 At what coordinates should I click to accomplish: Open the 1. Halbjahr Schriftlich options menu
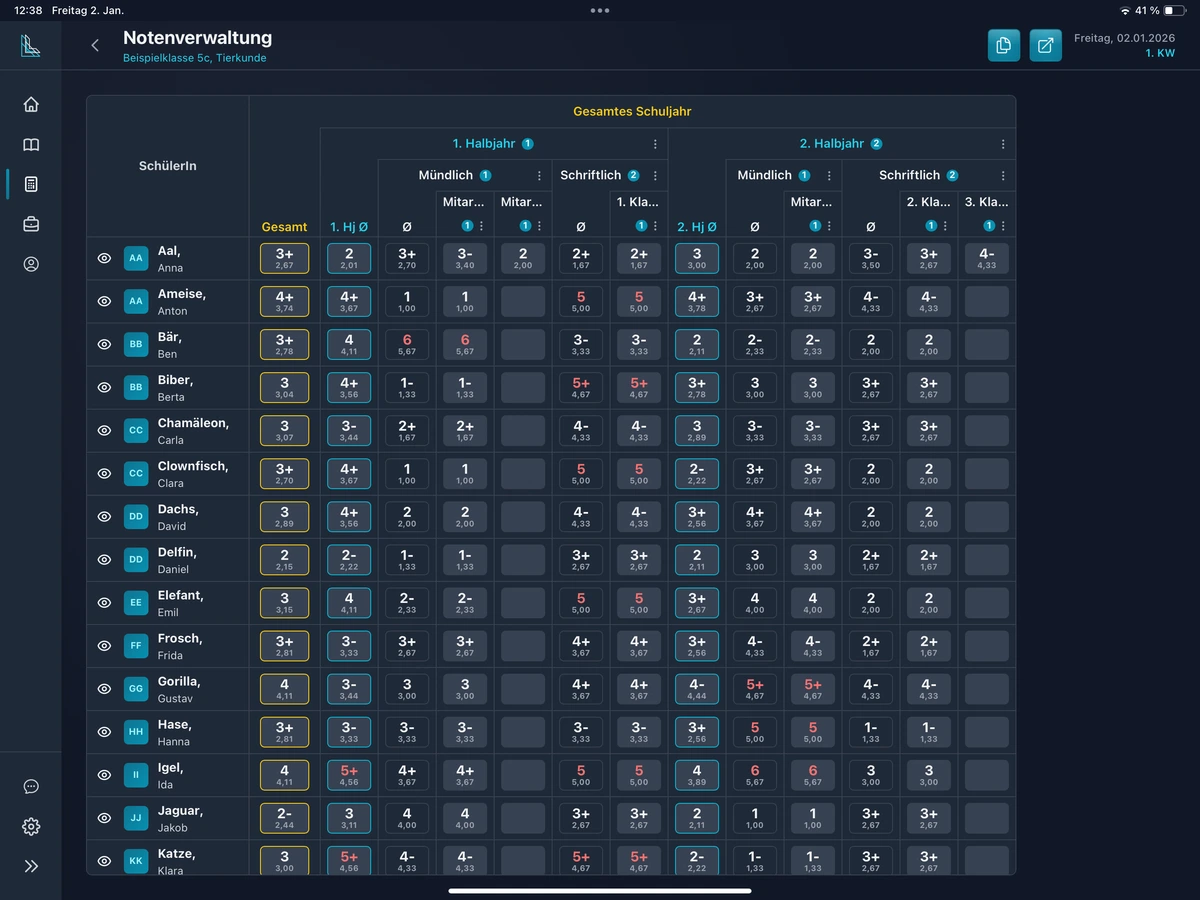click(655, 176)
